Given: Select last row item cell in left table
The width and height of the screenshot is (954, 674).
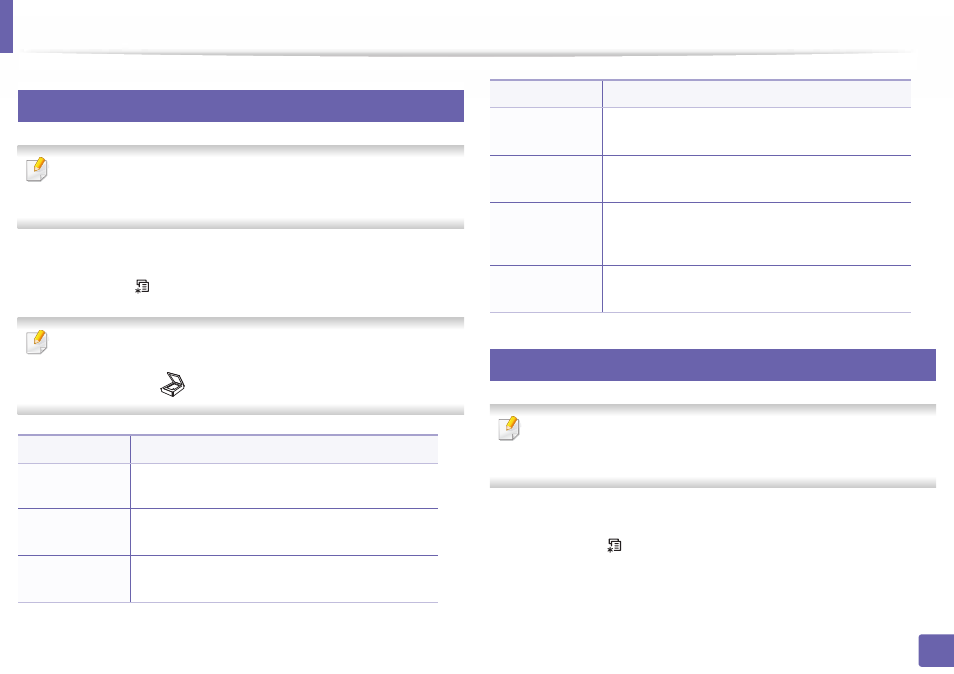Looking at the screenshot, I should 74,579.
